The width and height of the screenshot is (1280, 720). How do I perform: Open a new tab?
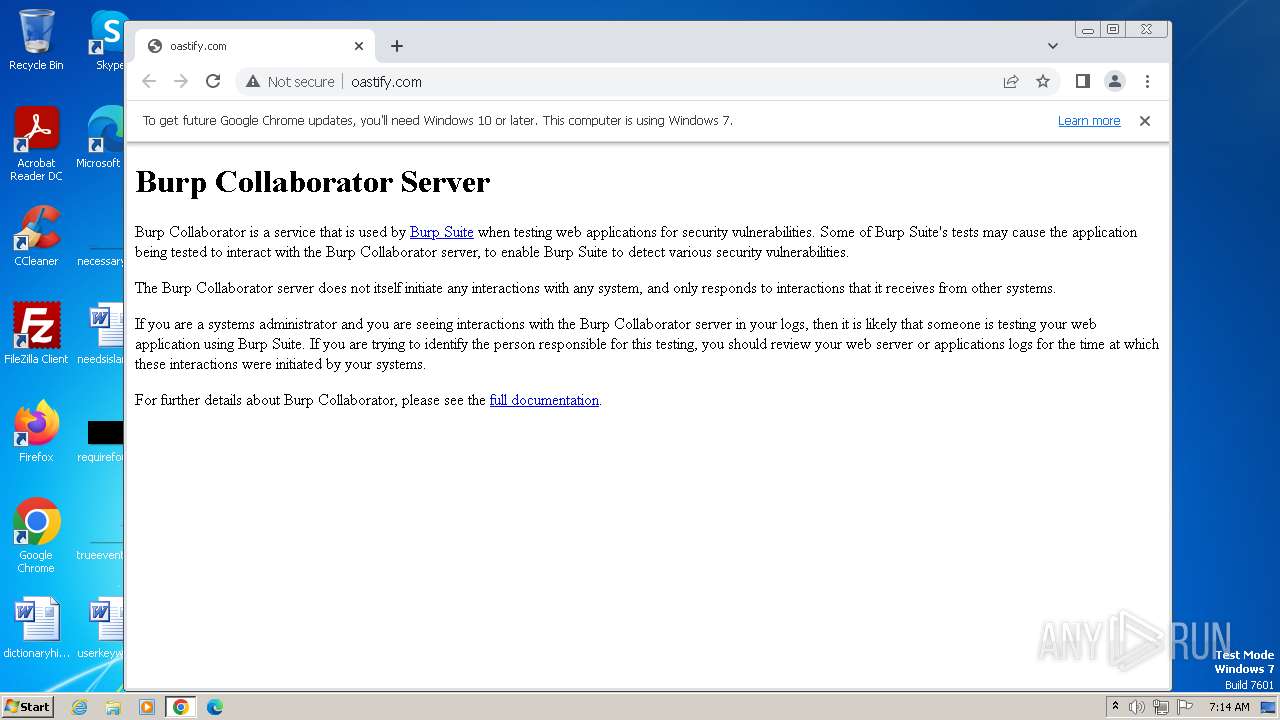397,46
